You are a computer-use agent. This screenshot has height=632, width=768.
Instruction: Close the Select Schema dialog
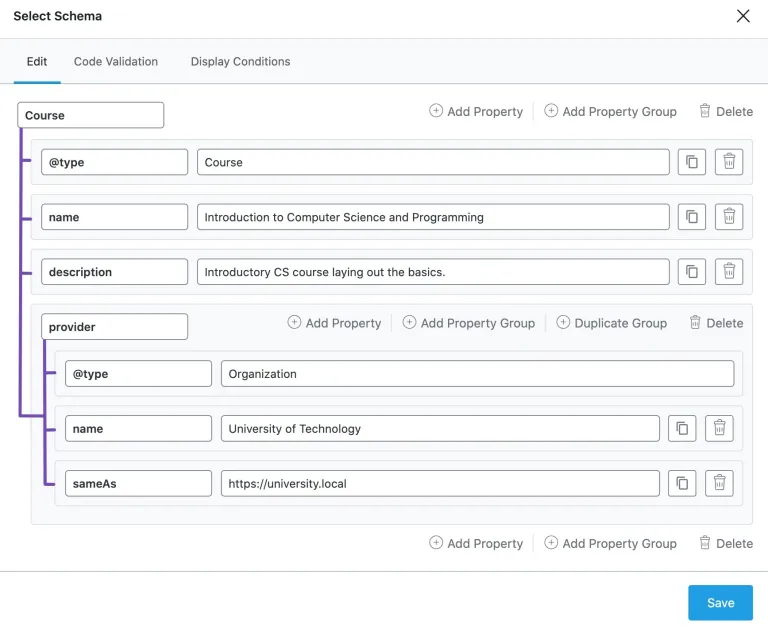(x=743, y=16)
